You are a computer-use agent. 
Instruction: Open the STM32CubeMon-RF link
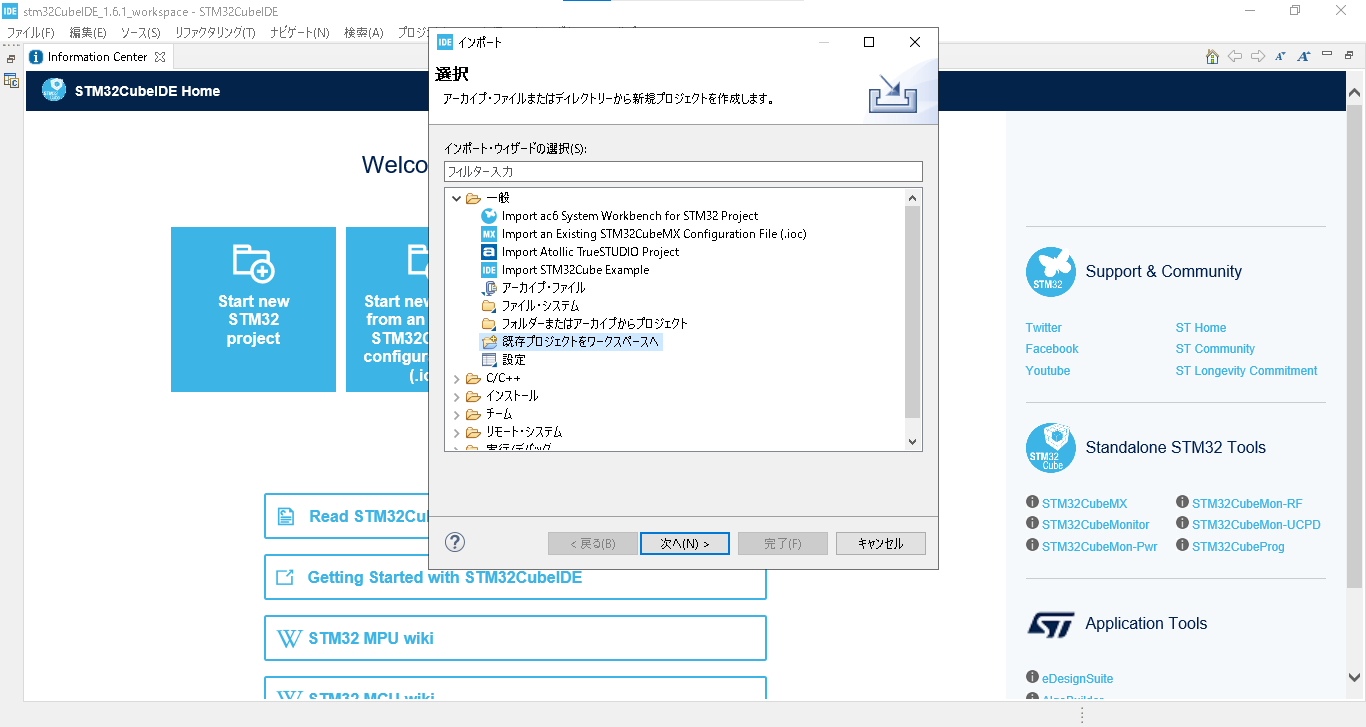(x=1247, y=504)
